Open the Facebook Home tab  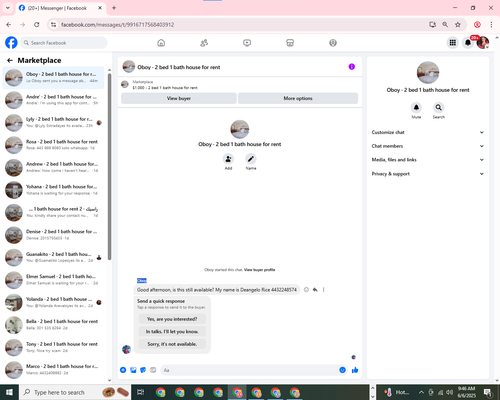(161, 43)
